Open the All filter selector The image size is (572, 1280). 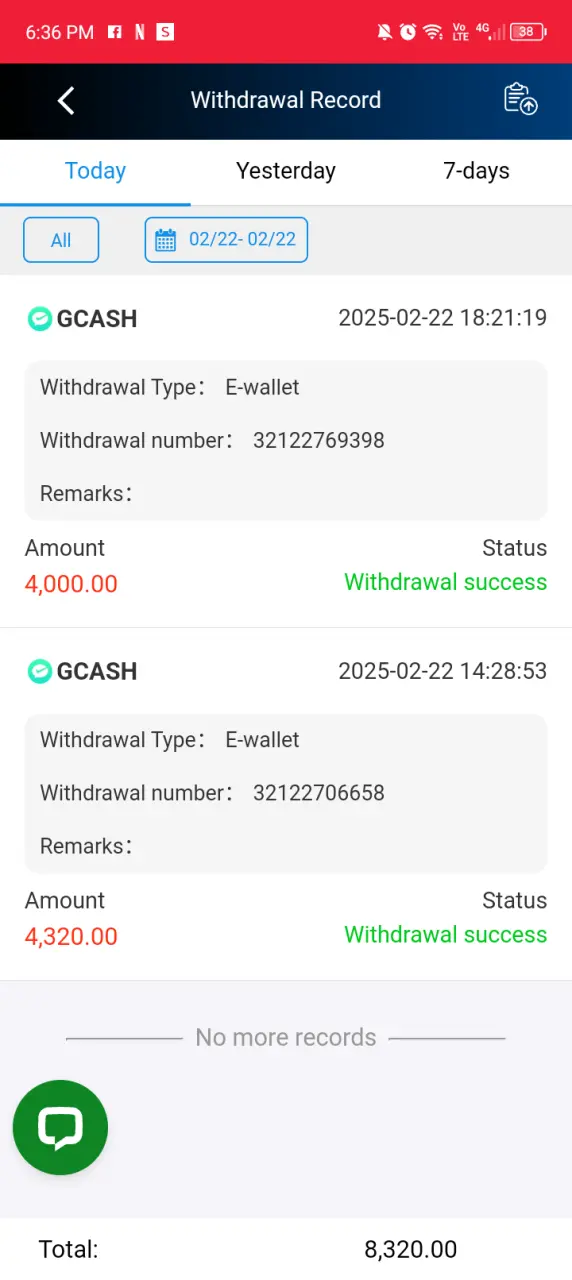click(61, 240)
